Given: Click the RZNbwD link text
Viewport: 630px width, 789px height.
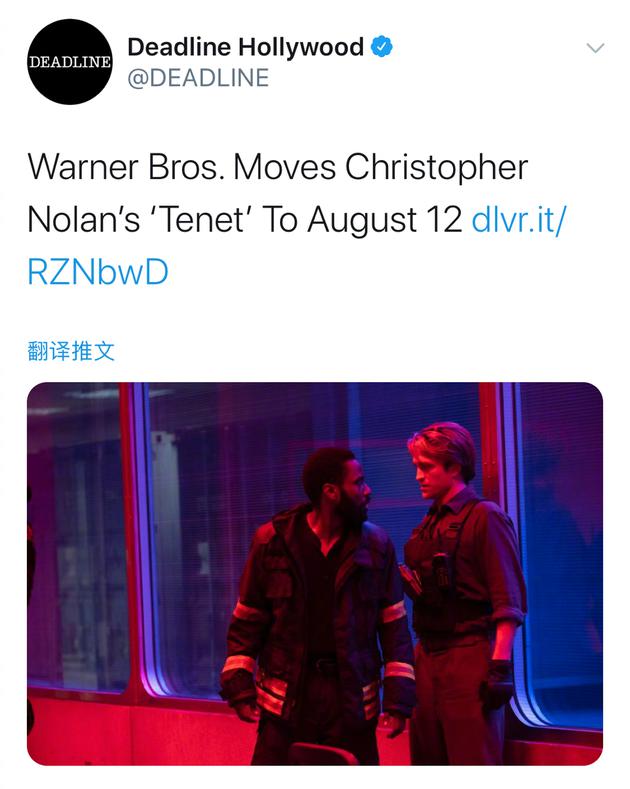Looking at the screenshot, I should click(x=98, y=272).
